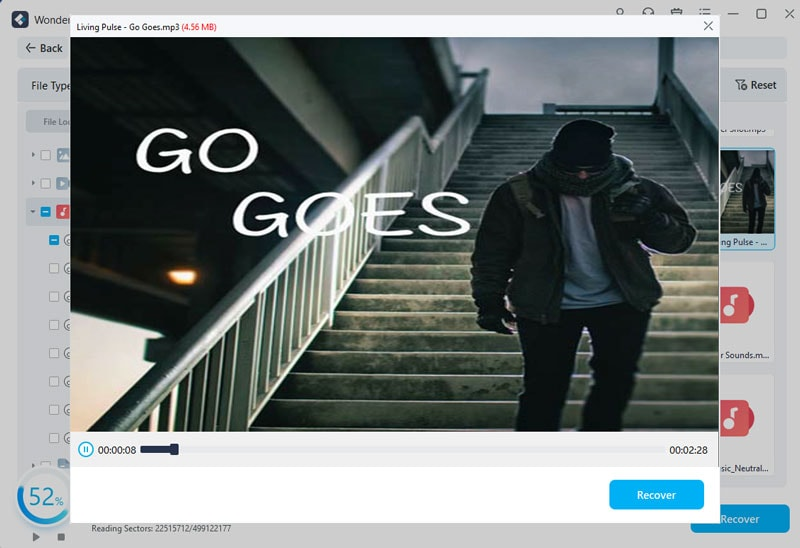Click the photo category icon in tree
This screenshot has width=800, height=548.
pos(62,155)
